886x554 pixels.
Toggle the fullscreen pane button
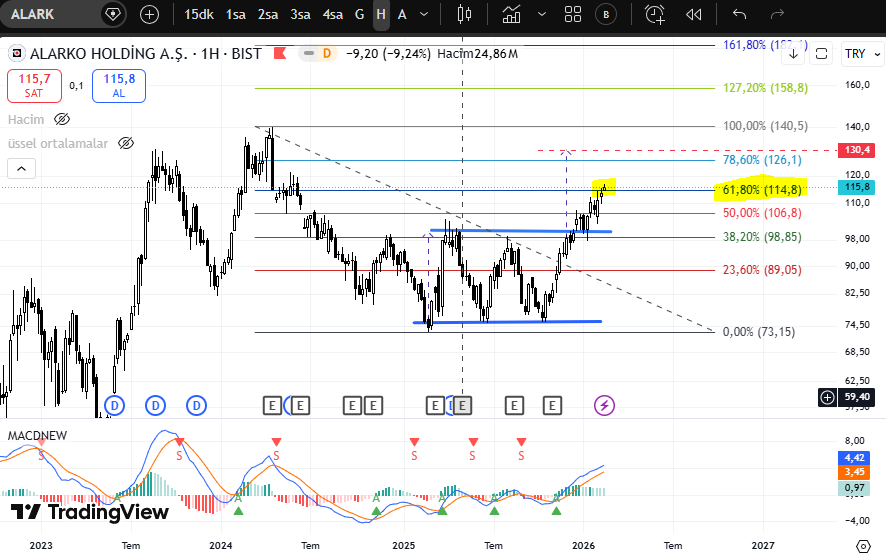point(822,54)
